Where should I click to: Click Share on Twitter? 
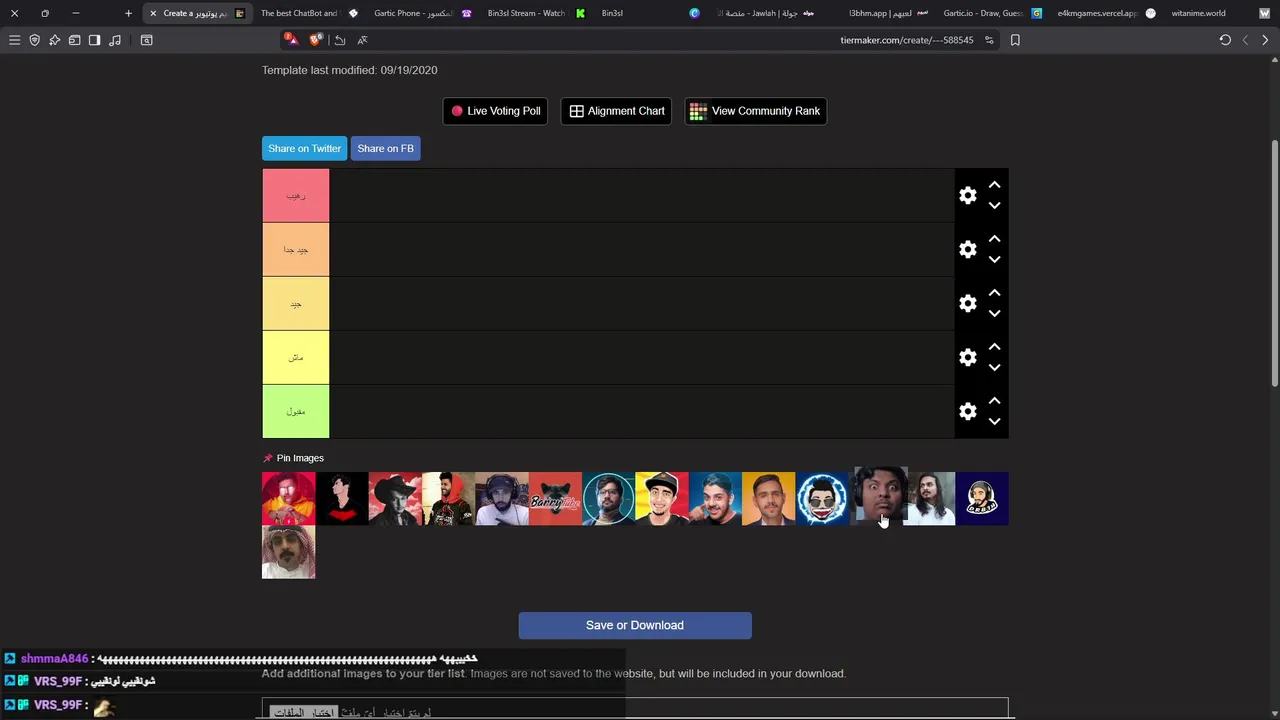coord(304,148)
